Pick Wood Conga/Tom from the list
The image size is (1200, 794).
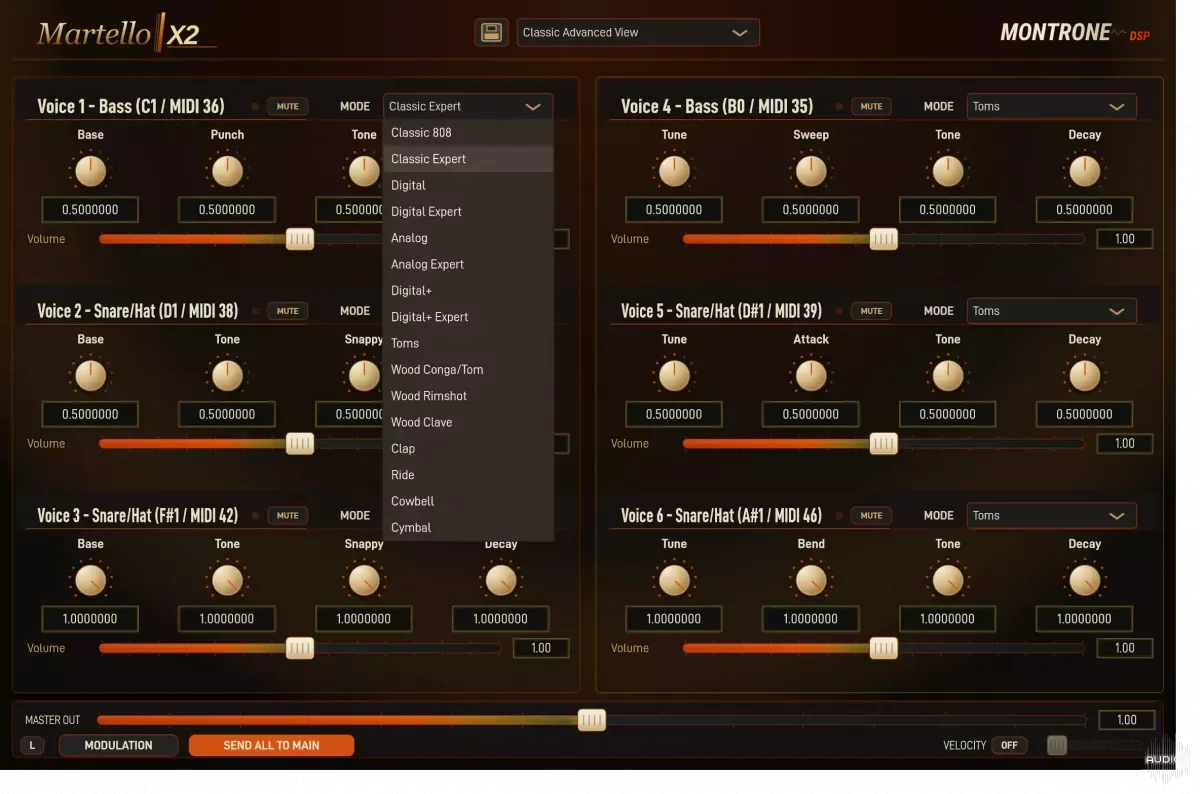468,369
